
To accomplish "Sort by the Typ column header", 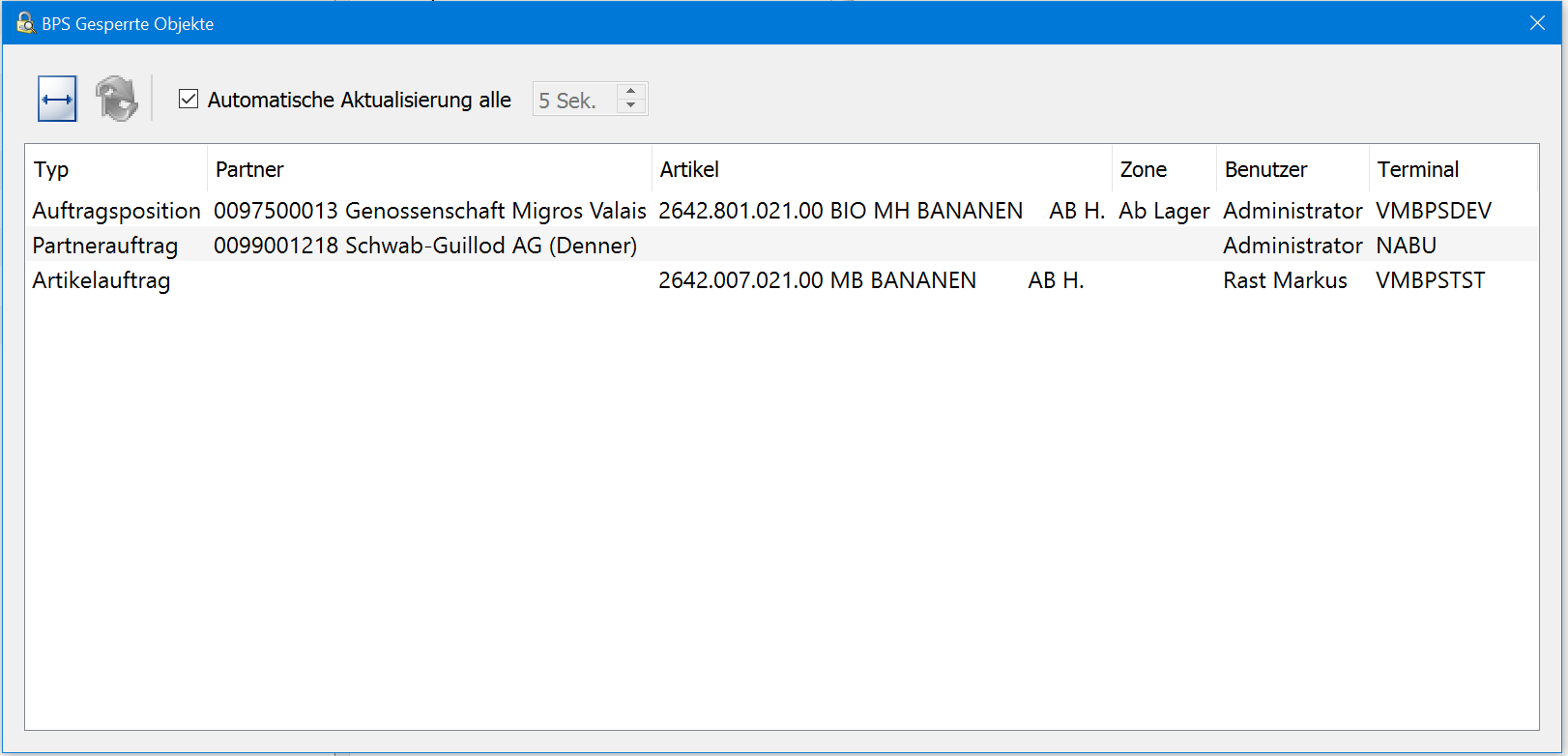I will point(52,170).
